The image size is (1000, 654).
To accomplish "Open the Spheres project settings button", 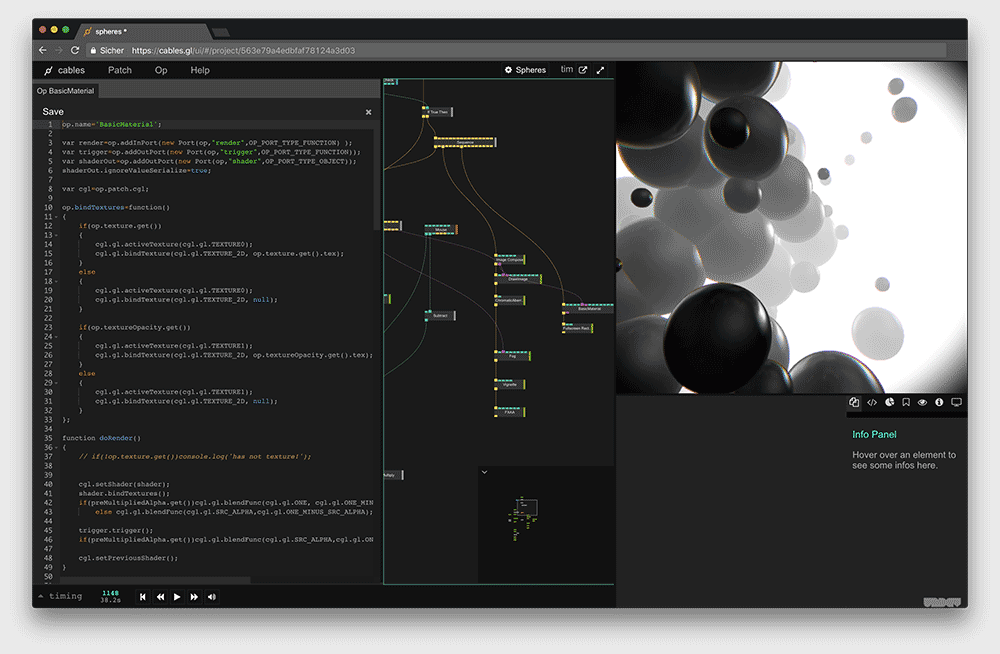I will click(x=525, y=70).
